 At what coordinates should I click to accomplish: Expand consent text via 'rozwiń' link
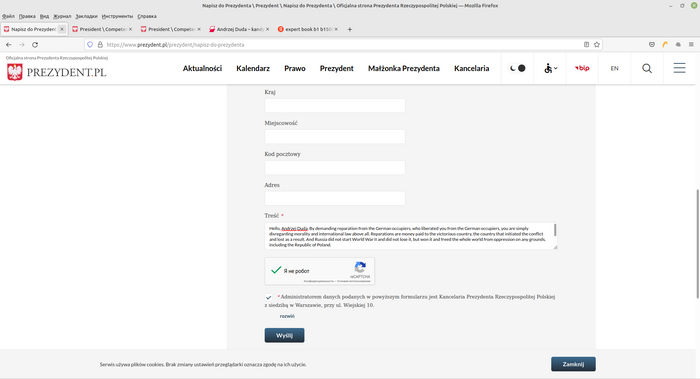pyautogui.click(x=287, y=316)
